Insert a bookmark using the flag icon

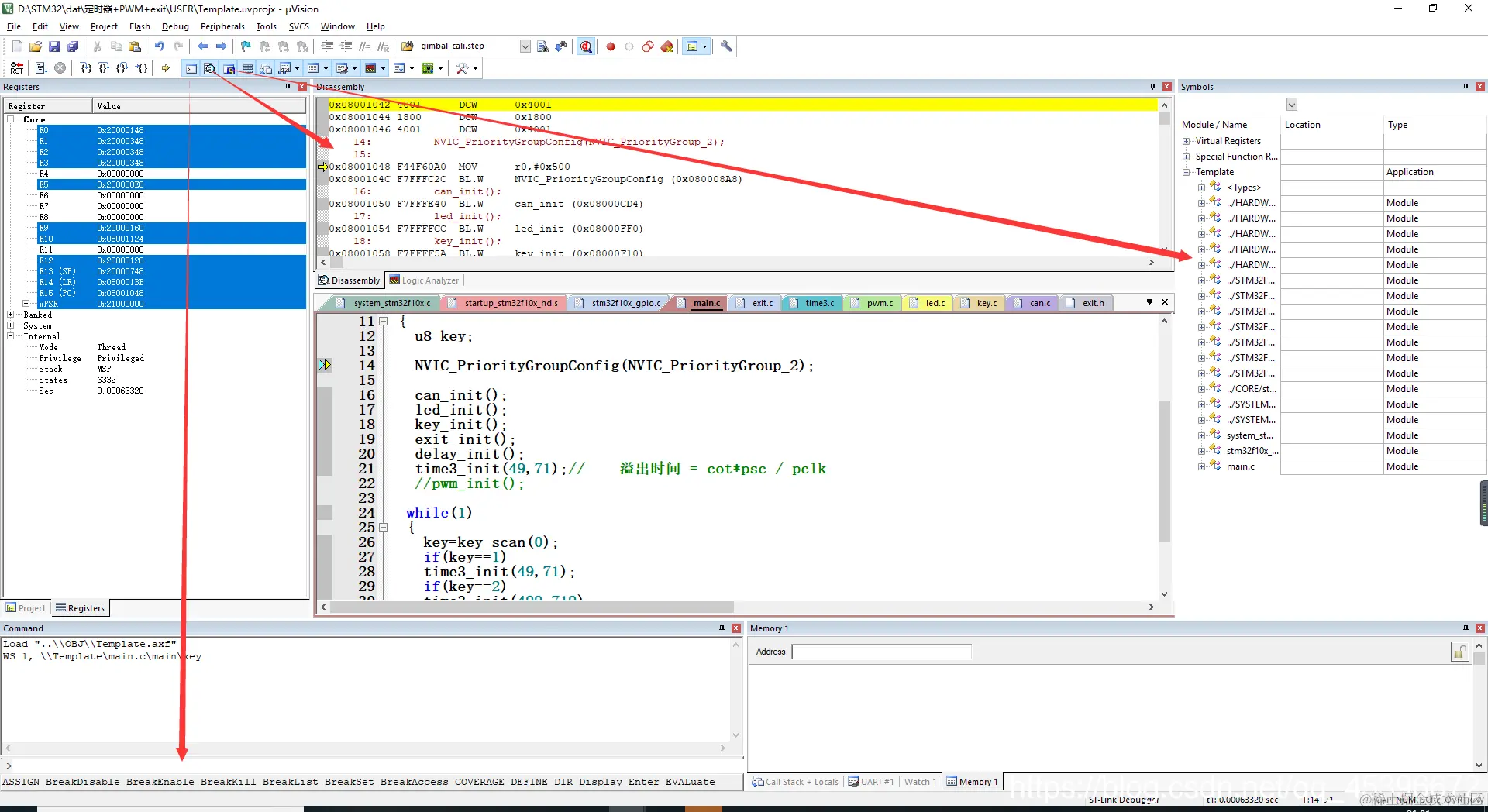tap(246, 46)
